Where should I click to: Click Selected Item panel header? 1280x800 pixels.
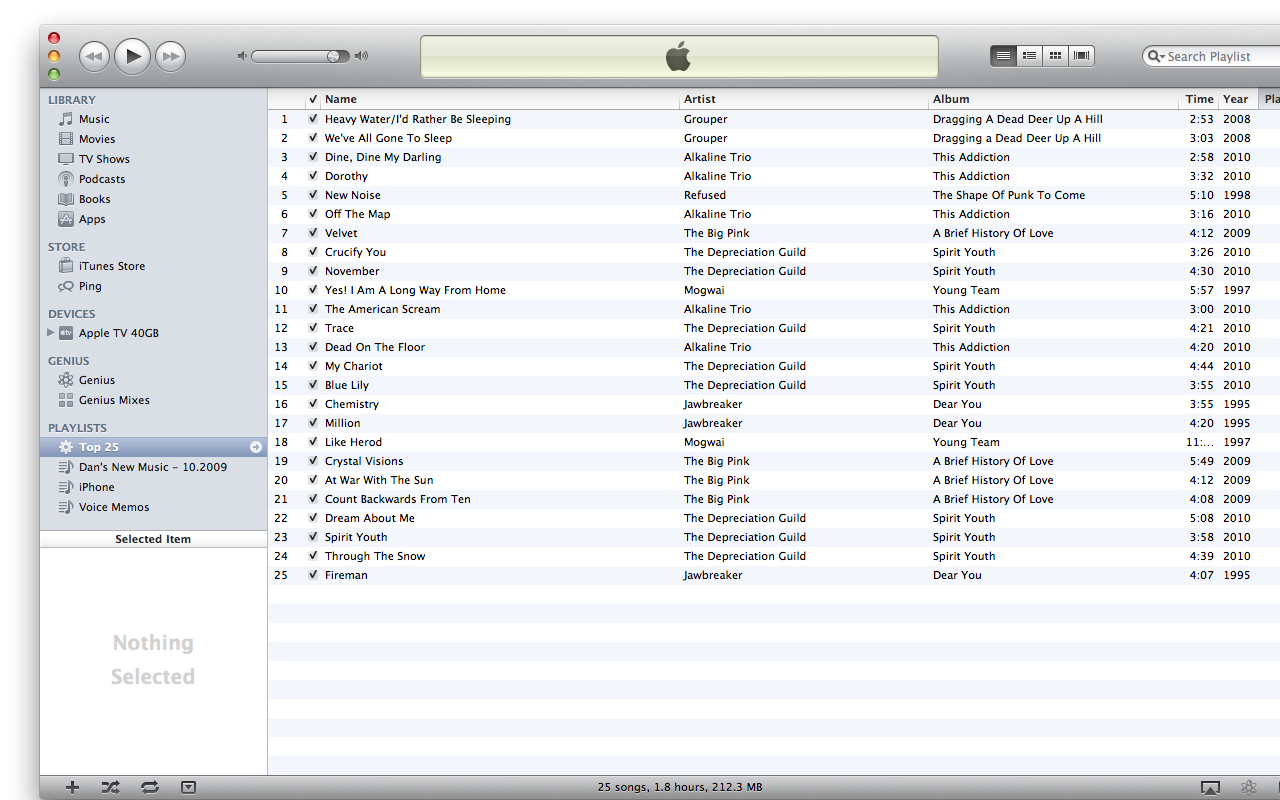153,539
